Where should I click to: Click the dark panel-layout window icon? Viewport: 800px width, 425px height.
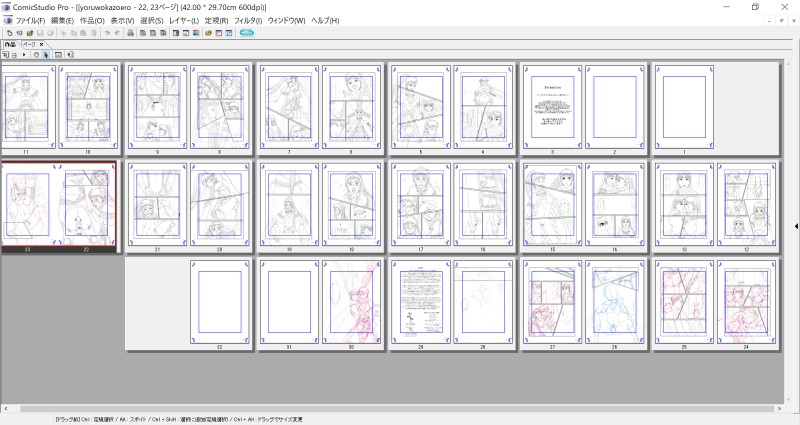point(176,33)
